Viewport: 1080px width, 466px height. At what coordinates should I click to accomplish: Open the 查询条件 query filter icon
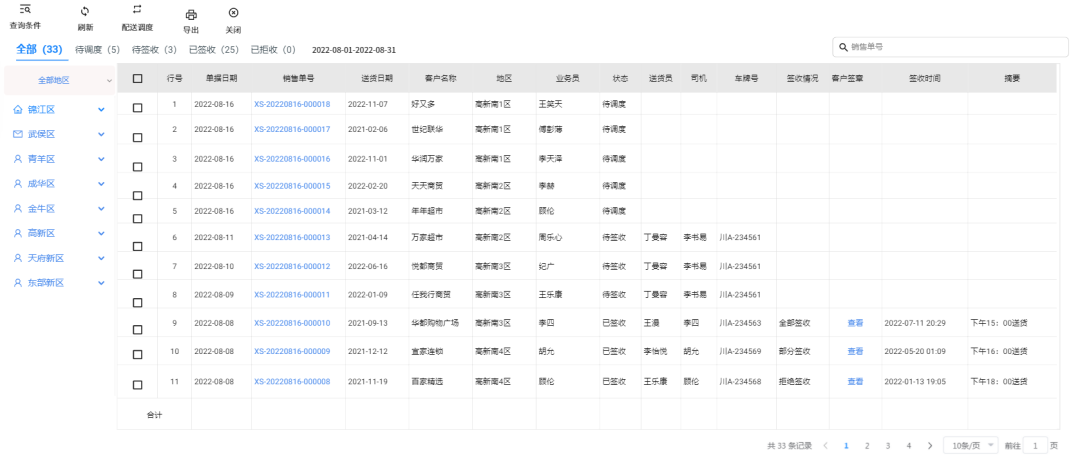click(x=25, y=10)
